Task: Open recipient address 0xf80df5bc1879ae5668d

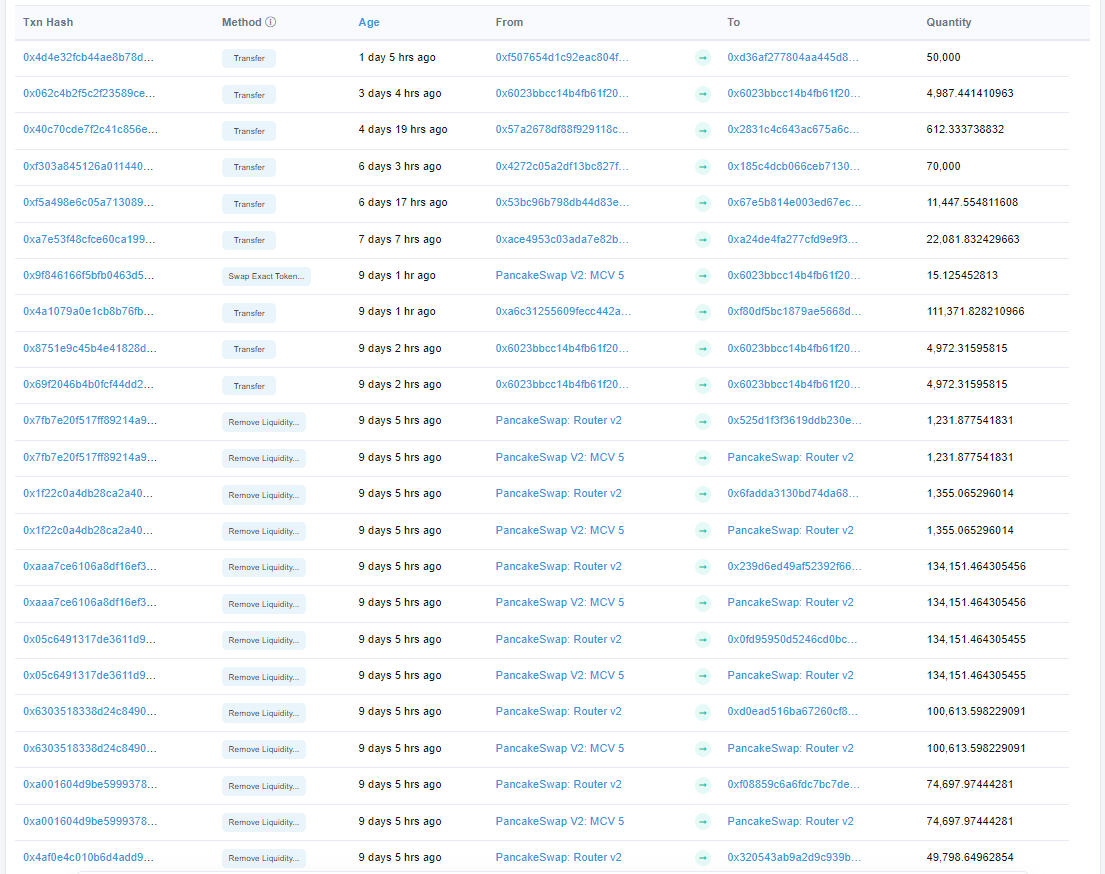Action: [793, 311]
